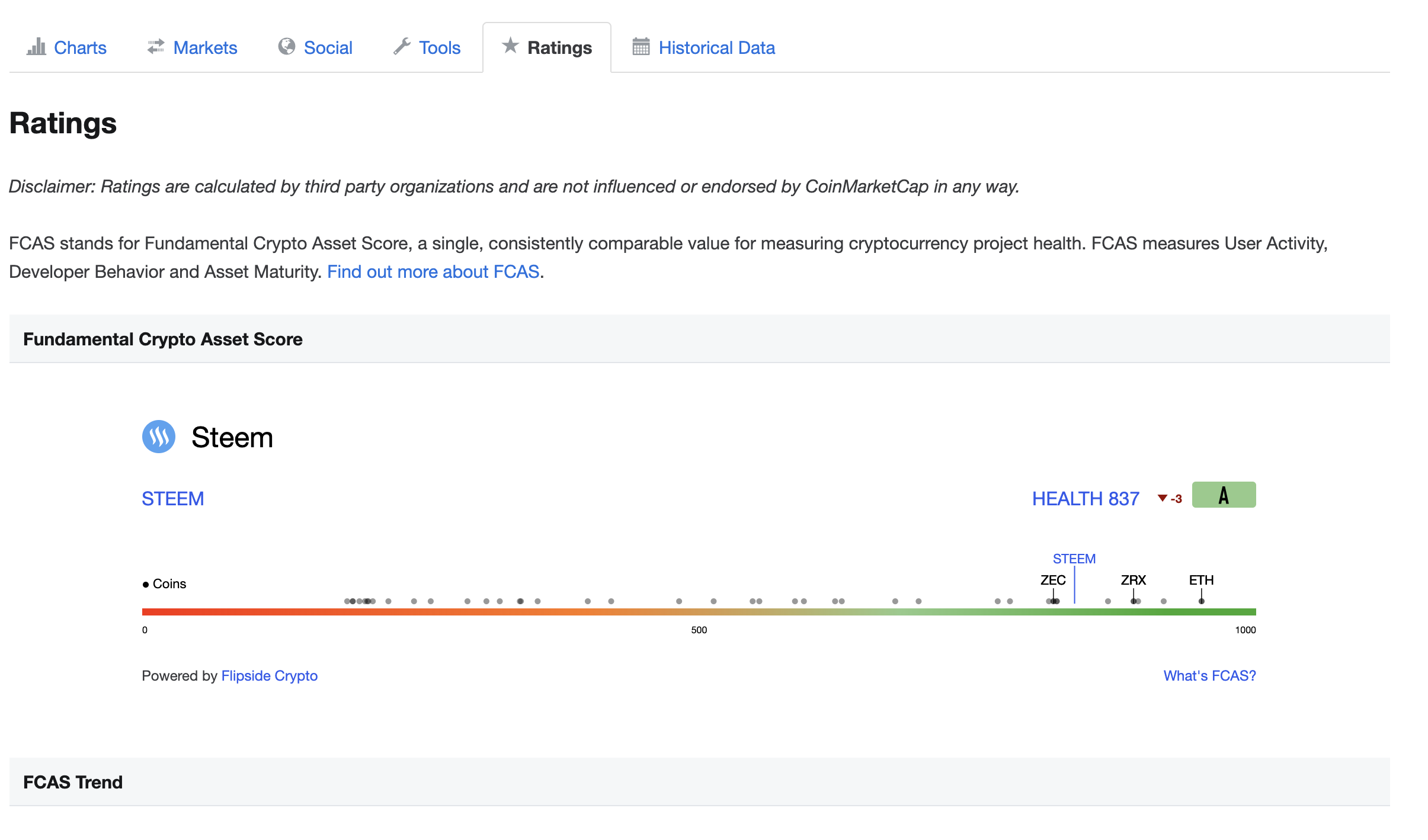Click the star icon beside Ratings

[x=510, y=46]
